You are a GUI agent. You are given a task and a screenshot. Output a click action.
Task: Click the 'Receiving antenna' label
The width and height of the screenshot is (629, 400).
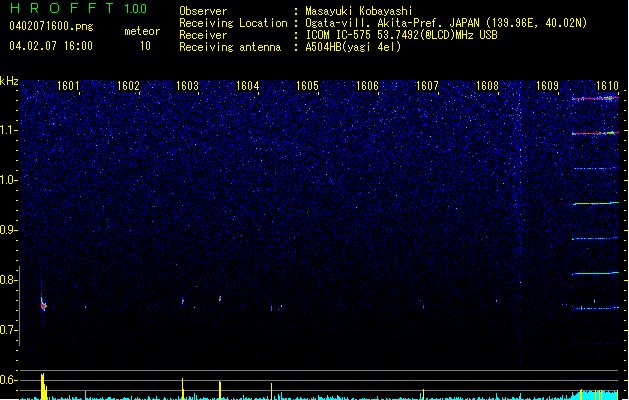pyautogui.click(x=230, y=47)
